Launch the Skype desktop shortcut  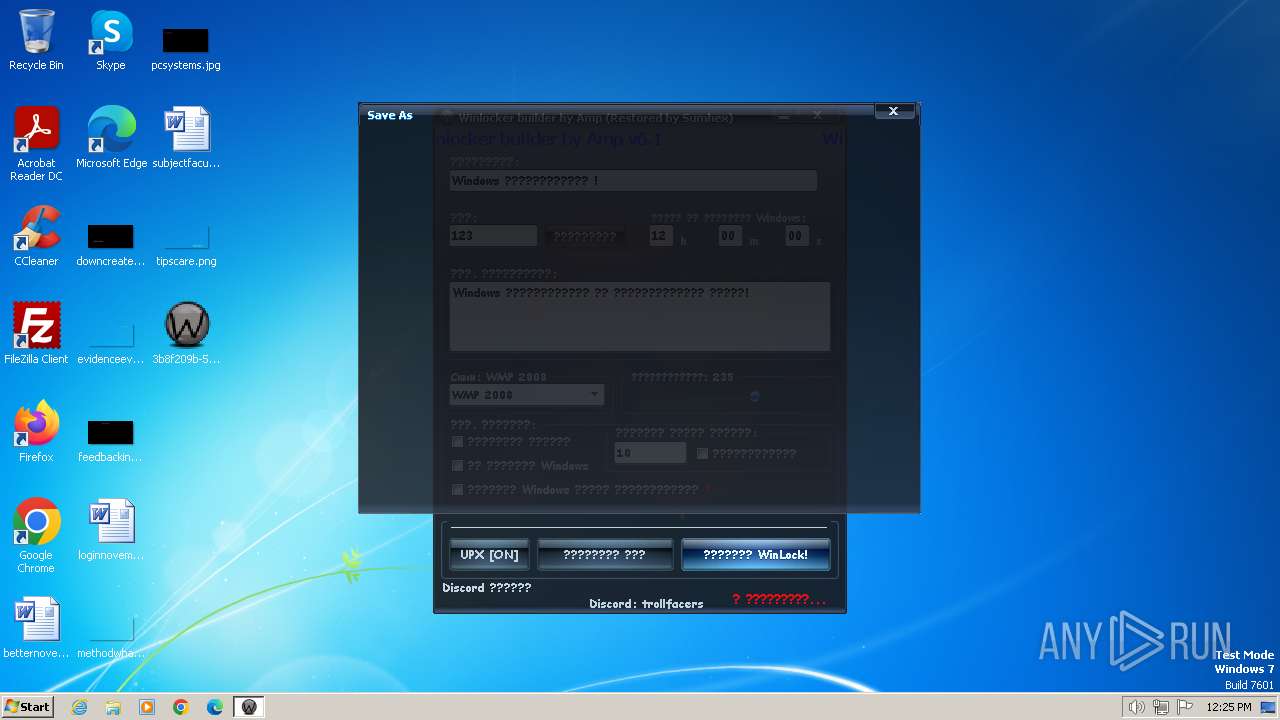(x=110, y=40)
